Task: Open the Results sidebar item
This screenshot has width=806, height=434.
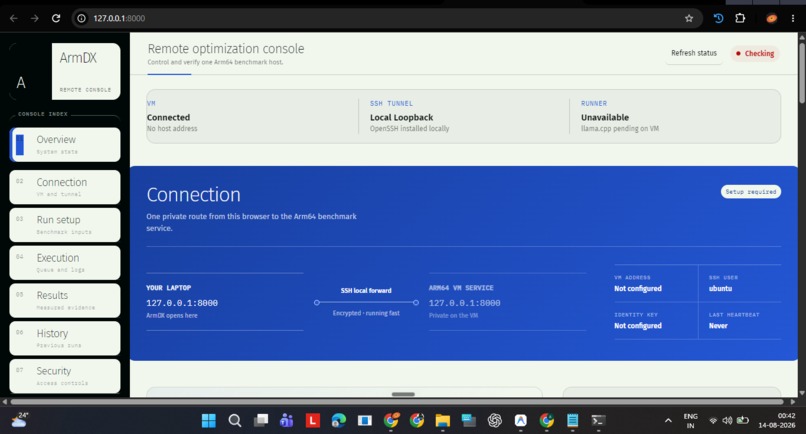Action: click(65, 300)
